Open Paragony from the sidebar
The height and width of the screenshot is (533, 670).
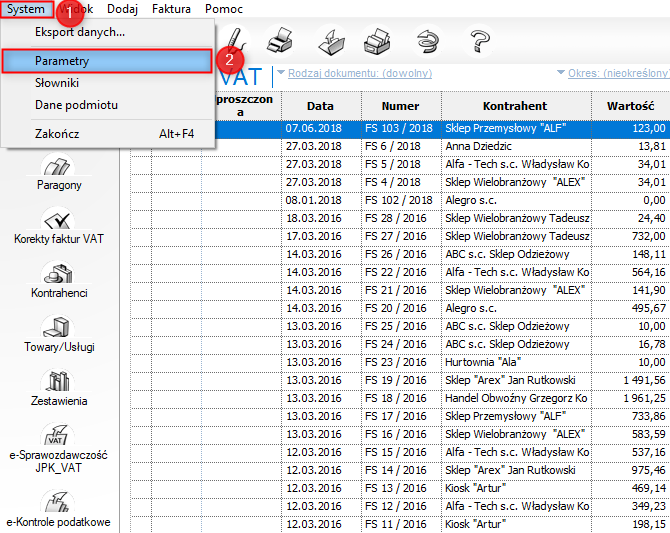(x=59, y=174)
